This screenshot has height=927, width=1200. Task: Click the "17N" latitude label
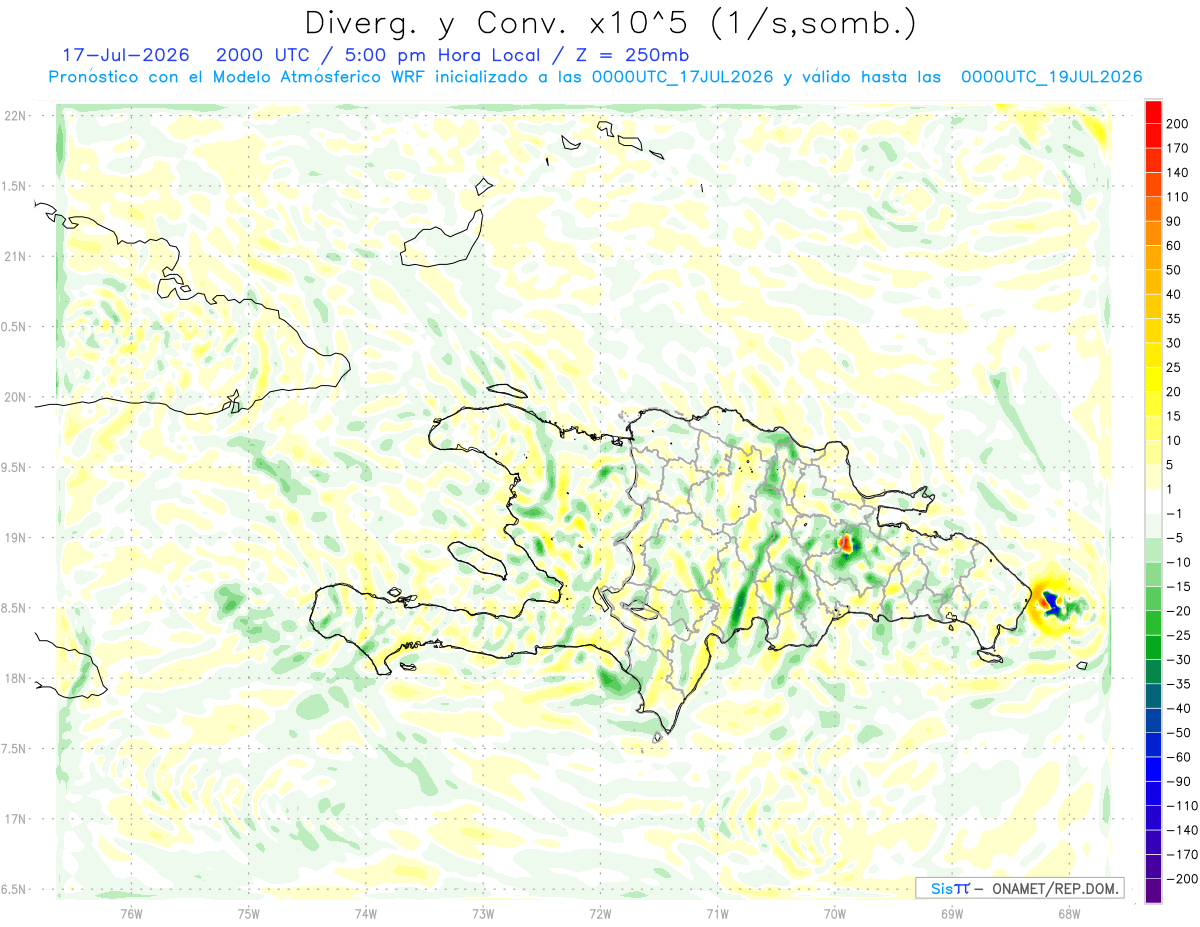point(15,819)
